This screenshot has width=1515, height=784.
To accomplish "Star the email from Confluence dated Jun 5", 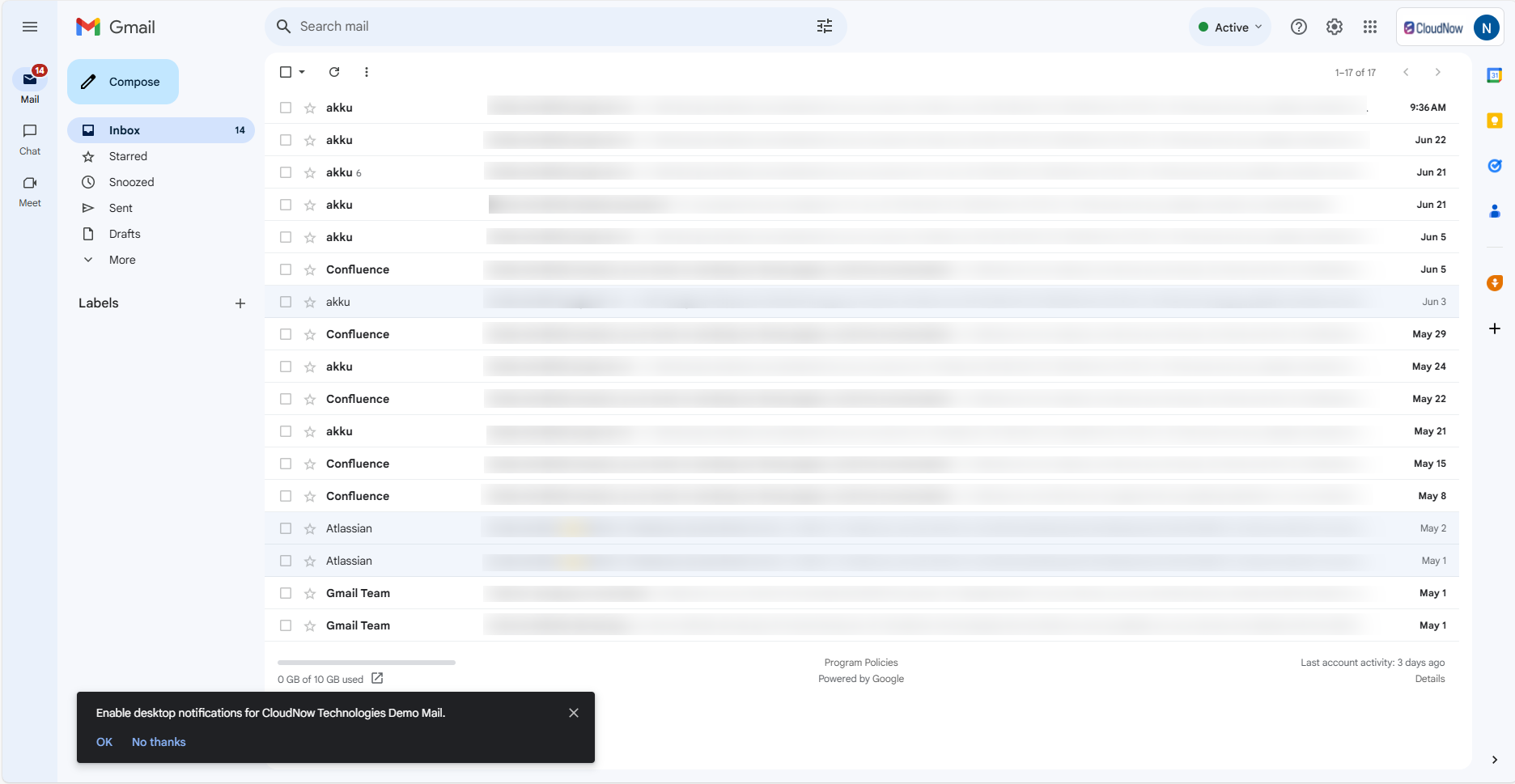I will coord(309,269).
